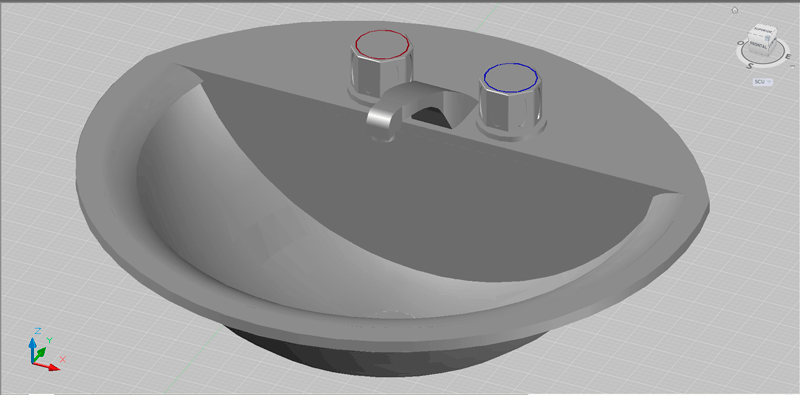Open the SCU coordinate system dropdown

(763, 82)
